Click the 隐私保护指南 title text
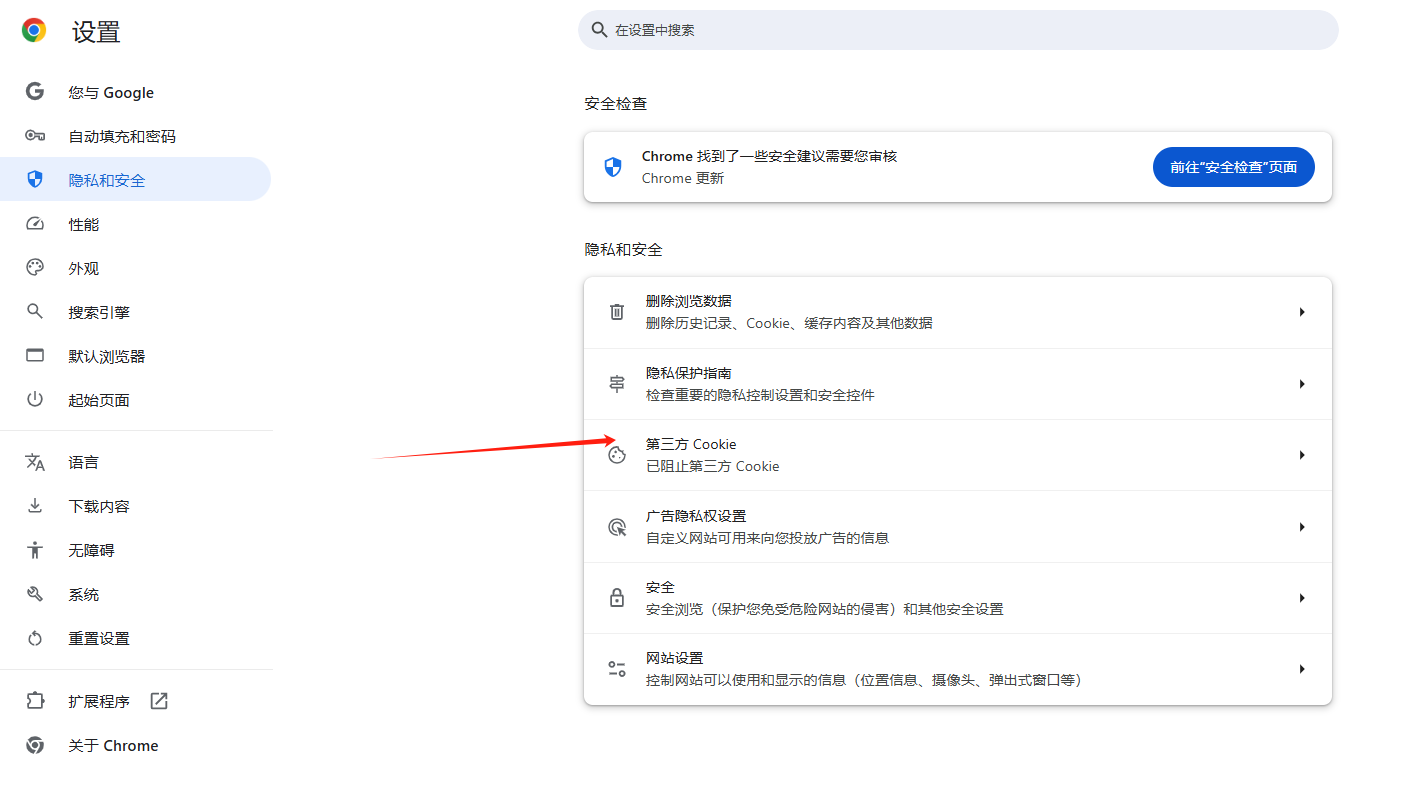 pyautogui.click(x=688, y=373)
